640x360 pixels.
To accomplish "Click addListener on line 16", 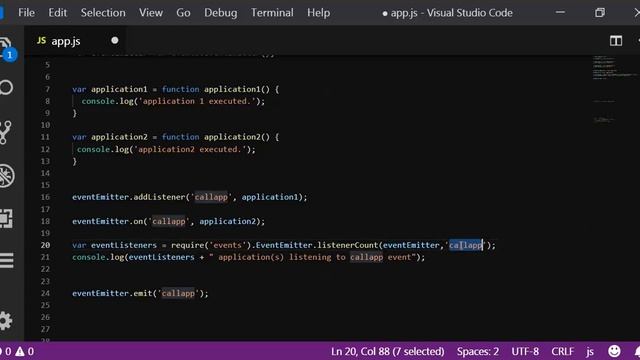I will pos(159,197).
